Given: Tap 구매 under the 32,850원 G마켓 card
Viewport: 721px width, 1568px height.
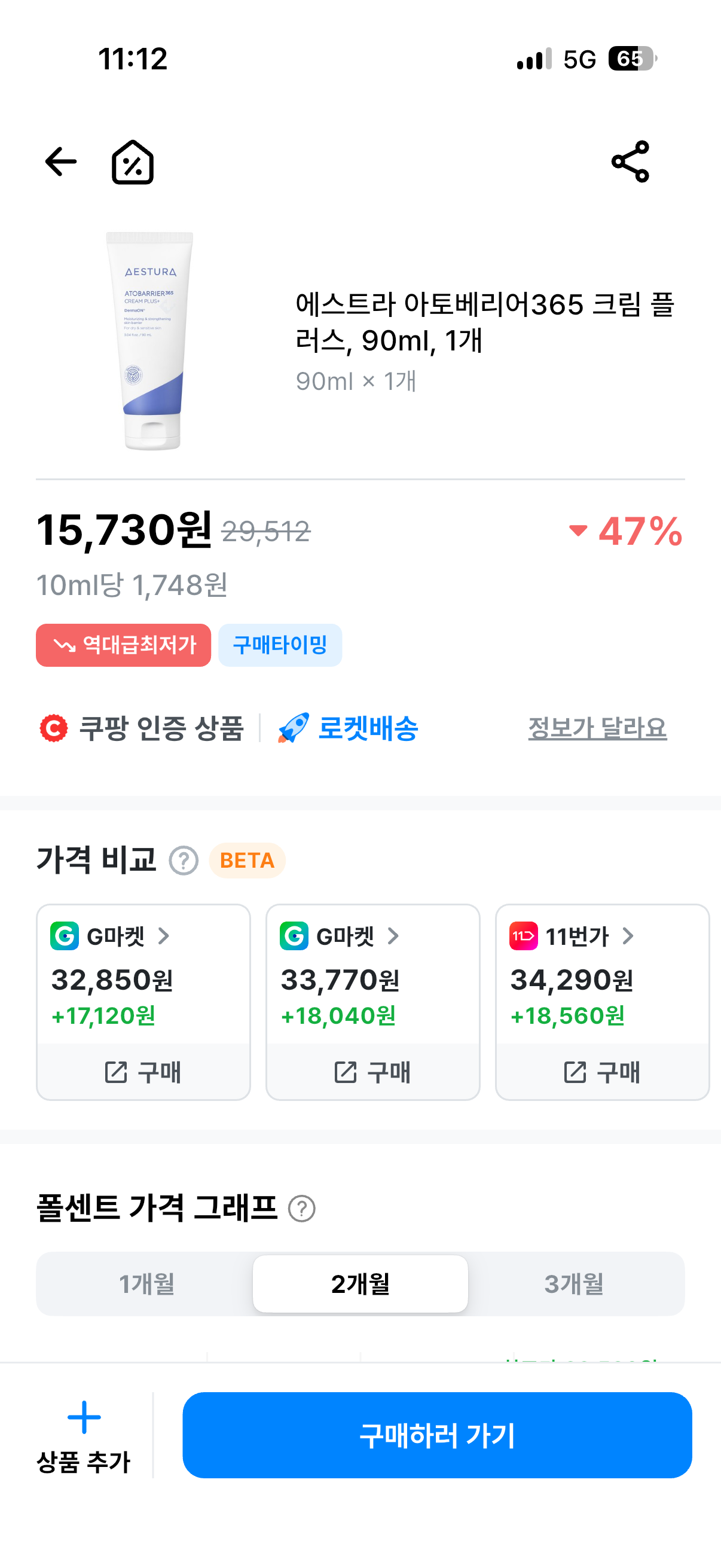Looking at the screenshot, I should coord(143,1072).
